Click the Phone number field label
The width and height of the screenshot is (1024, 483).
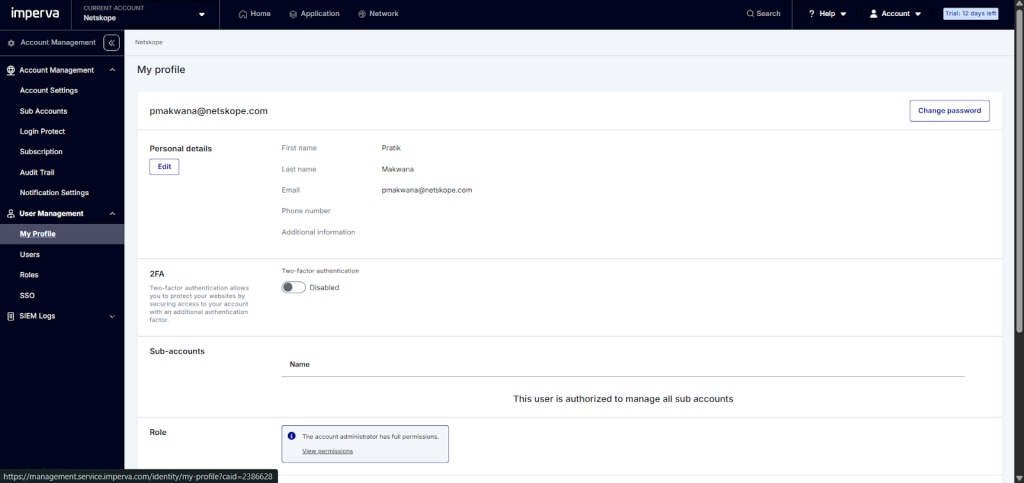[306, 211]
